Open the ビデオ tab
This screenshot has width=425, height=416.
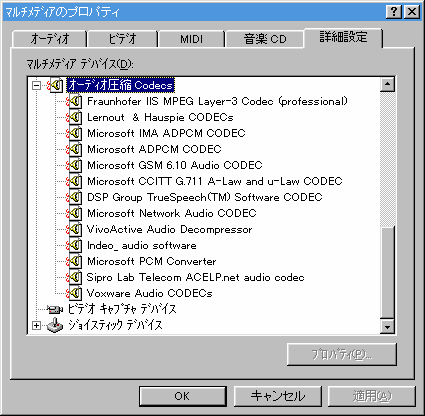pyautogui.click(x=122, y=39)
